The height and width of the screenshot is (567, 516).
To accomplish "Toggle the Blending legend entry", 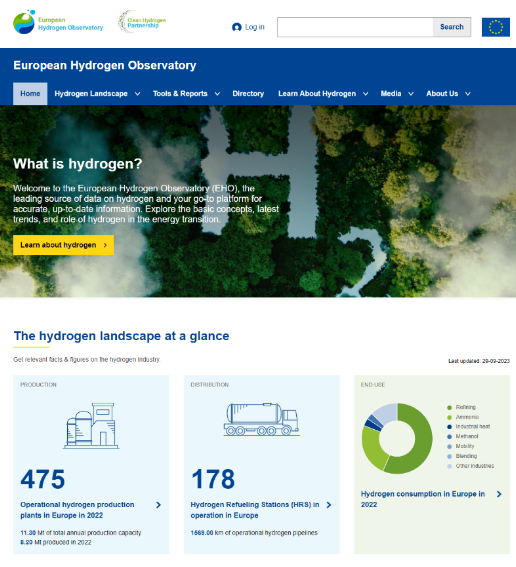I will pos(462,456).
